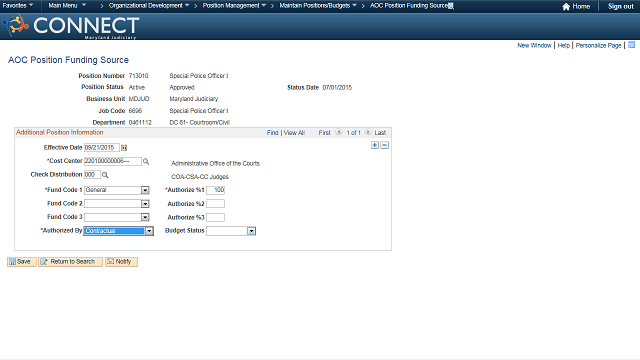Open Fund Code 2 dropdown

145,204
